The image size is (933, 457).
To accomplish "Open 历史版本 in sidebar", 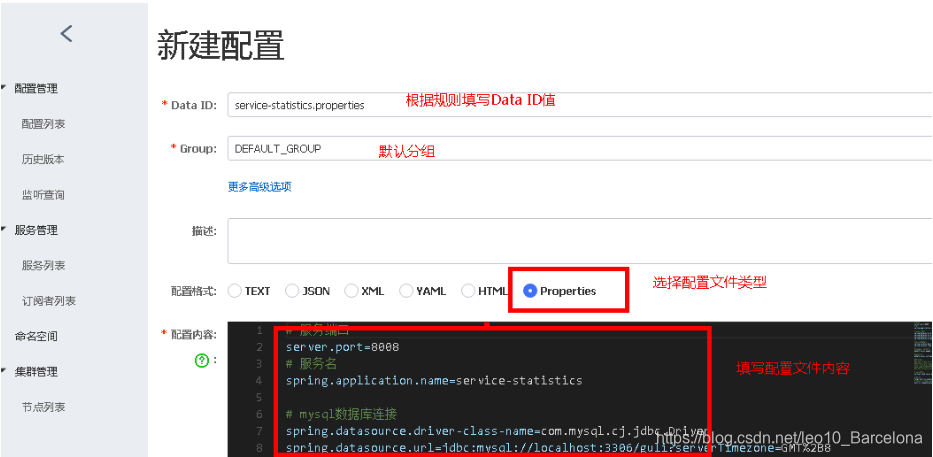I will coord(43,159).
